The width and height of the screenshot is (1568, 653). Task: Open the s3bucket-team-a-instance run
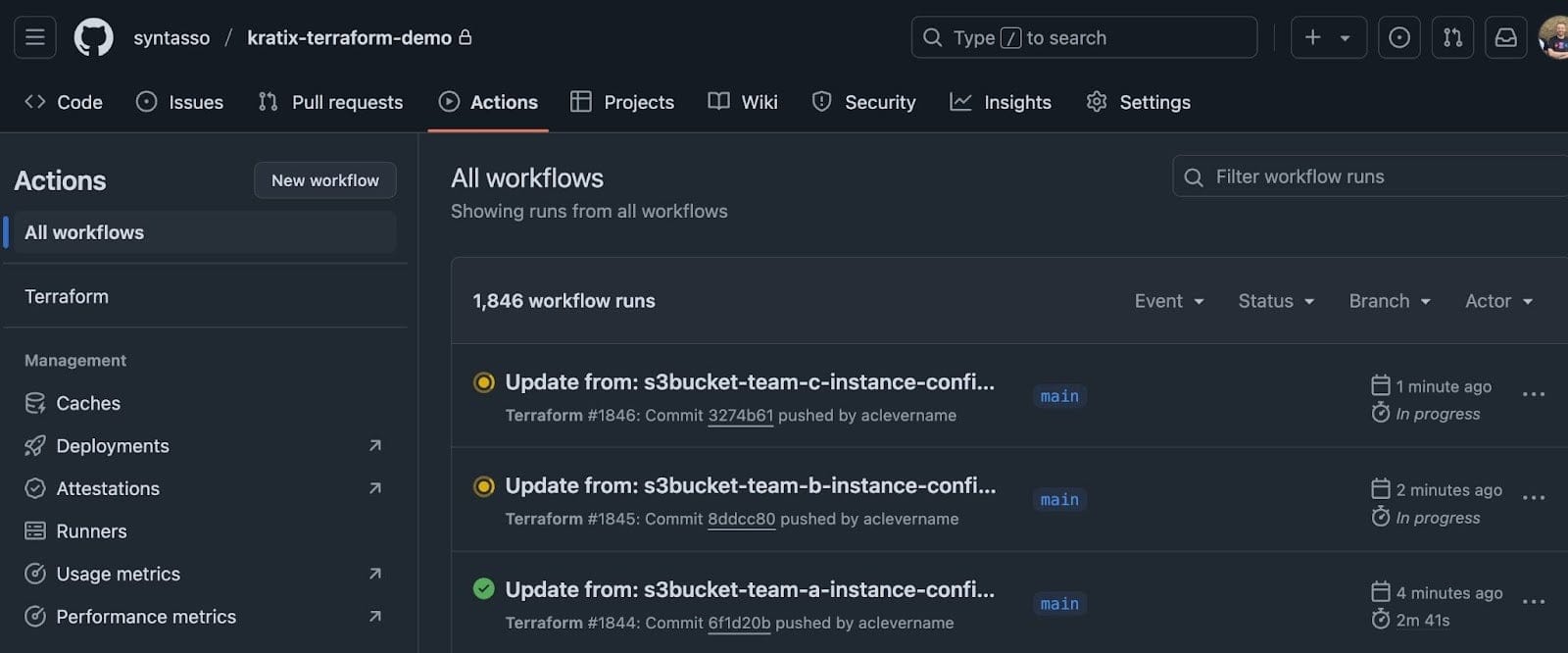click(750, 589)
